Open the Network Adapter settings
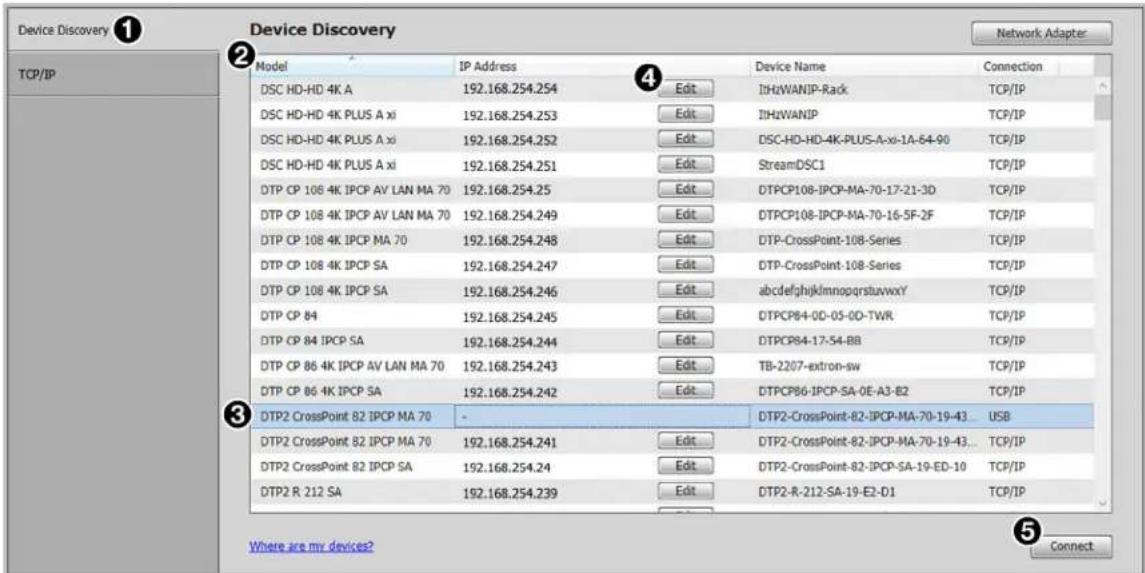The image size is (1145, 573). click(x=1041, y=33)
